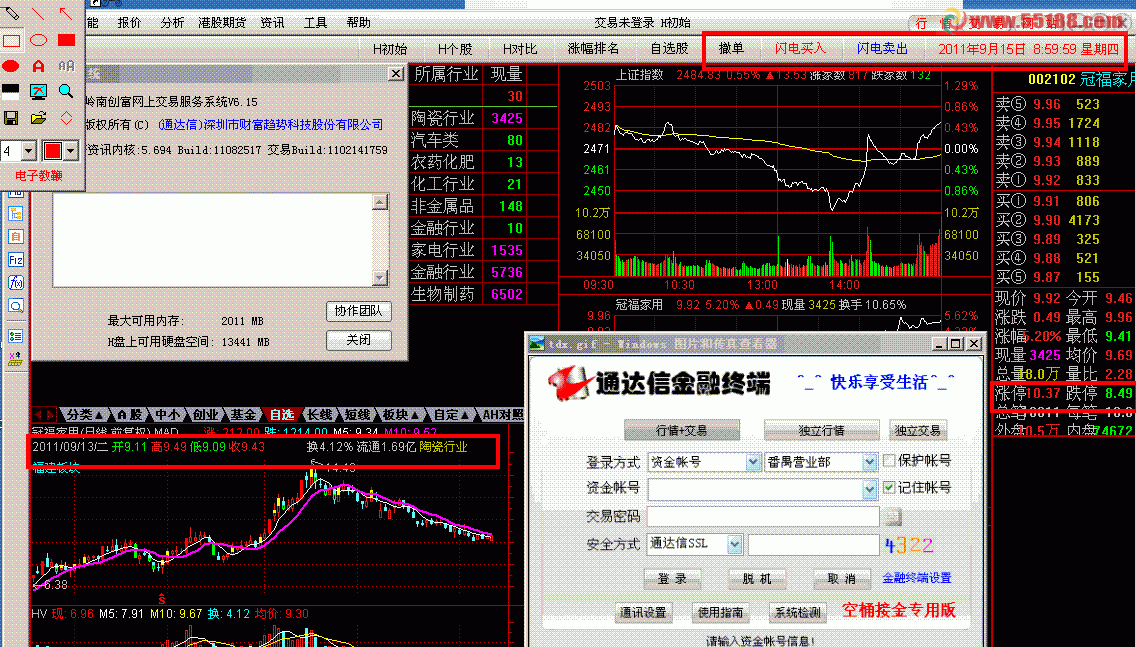Select the 行情+交易 mode button
Screen dimensions: 1136x647
pyautogui.click(x=682, y=430)
